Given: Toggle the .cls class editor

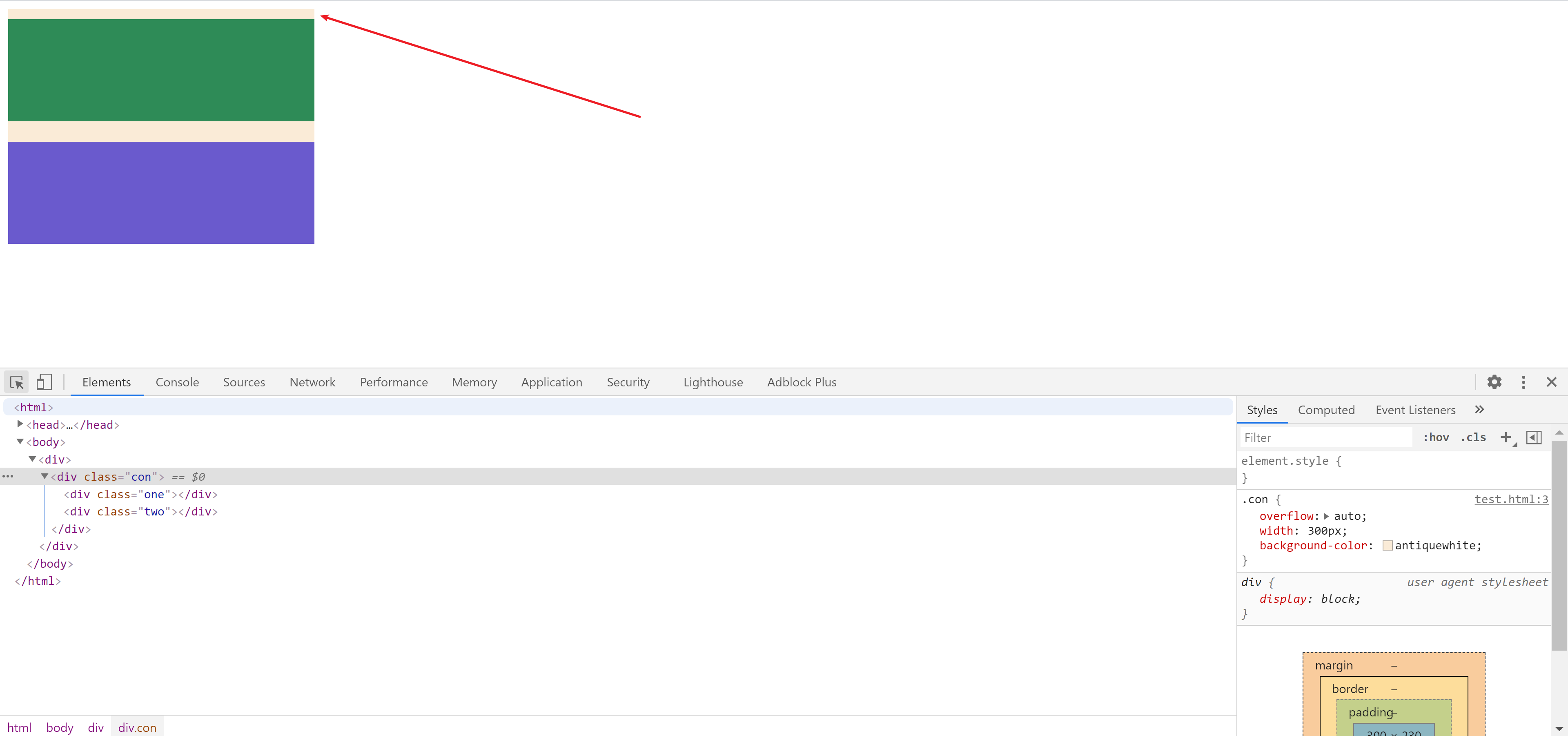Looking at the screenshot, I should [1473, 438].
